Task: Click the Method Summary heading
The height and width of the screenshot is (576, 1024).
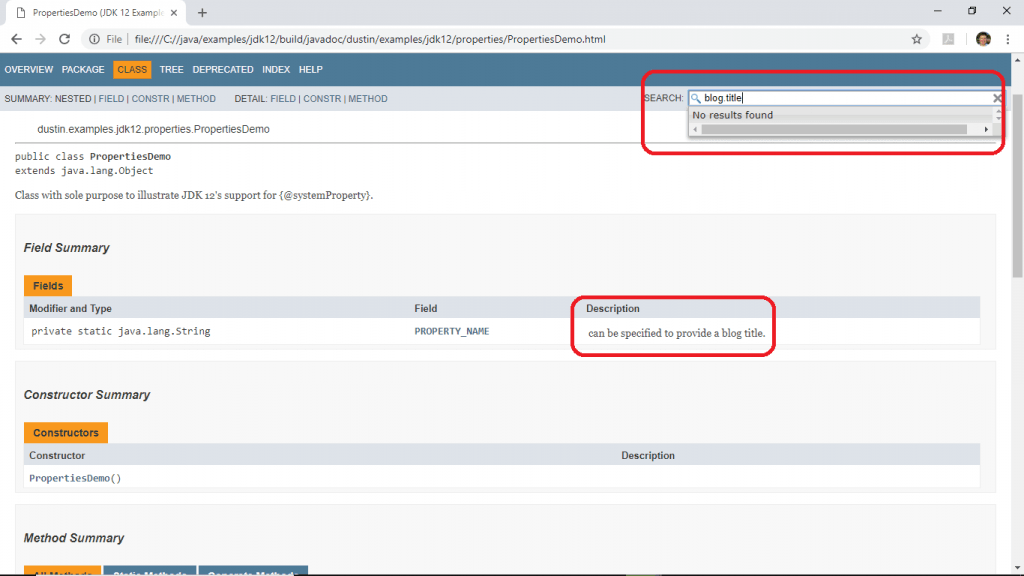Action: 74,538
